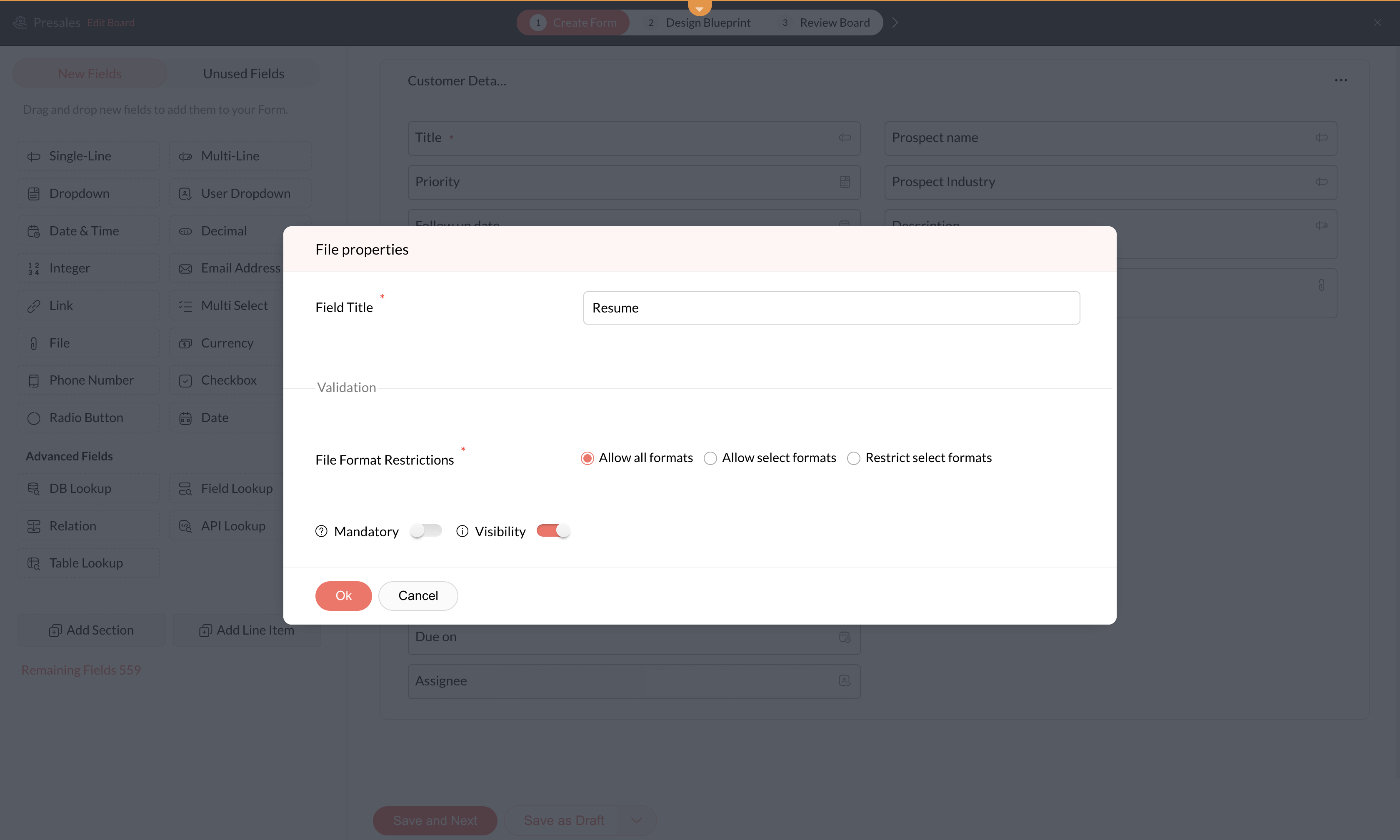Click the Link field chain icon
The image size is (1400, 840).
tap(34, 306)
